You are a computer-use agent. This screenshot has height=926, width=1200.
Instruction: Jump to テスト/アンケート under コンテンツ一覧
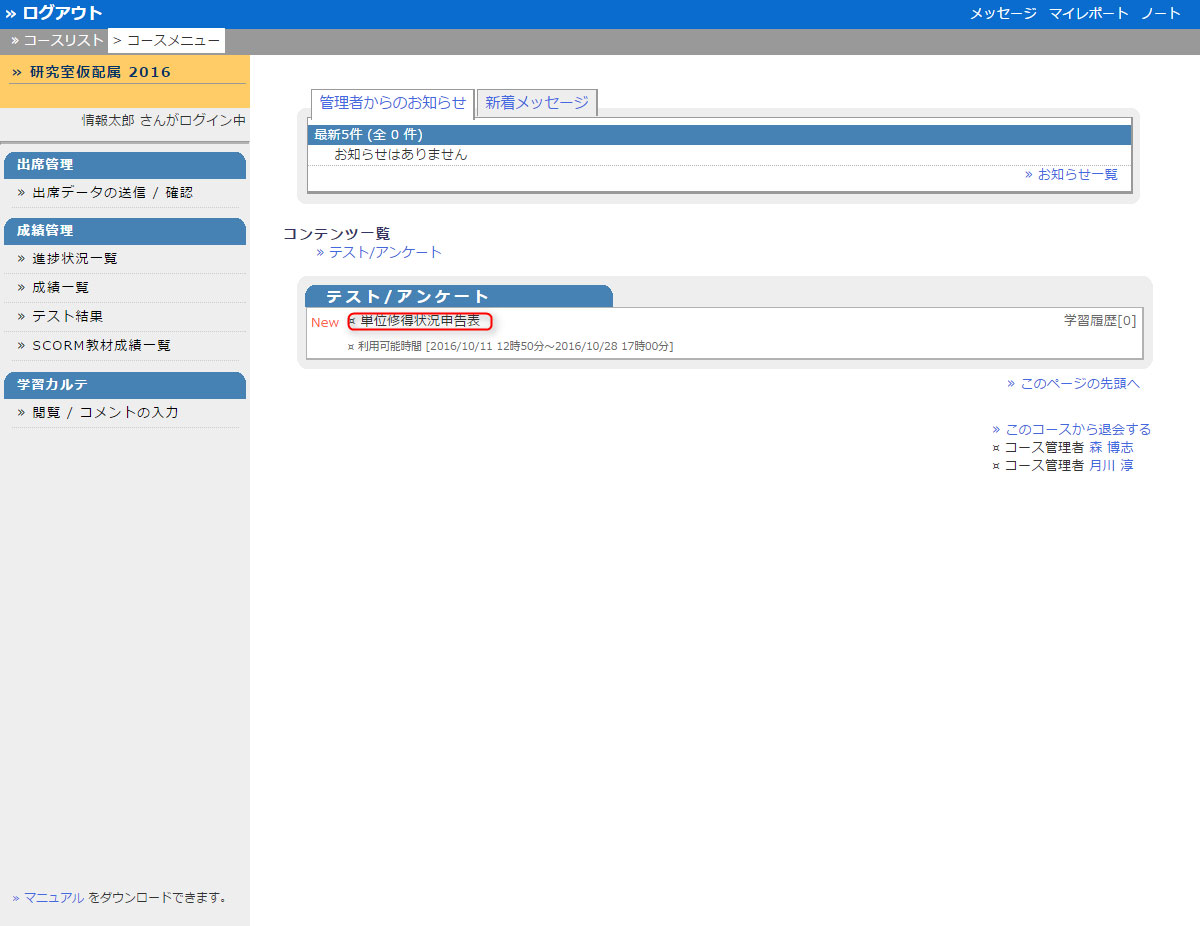click(x=385, y=252)
